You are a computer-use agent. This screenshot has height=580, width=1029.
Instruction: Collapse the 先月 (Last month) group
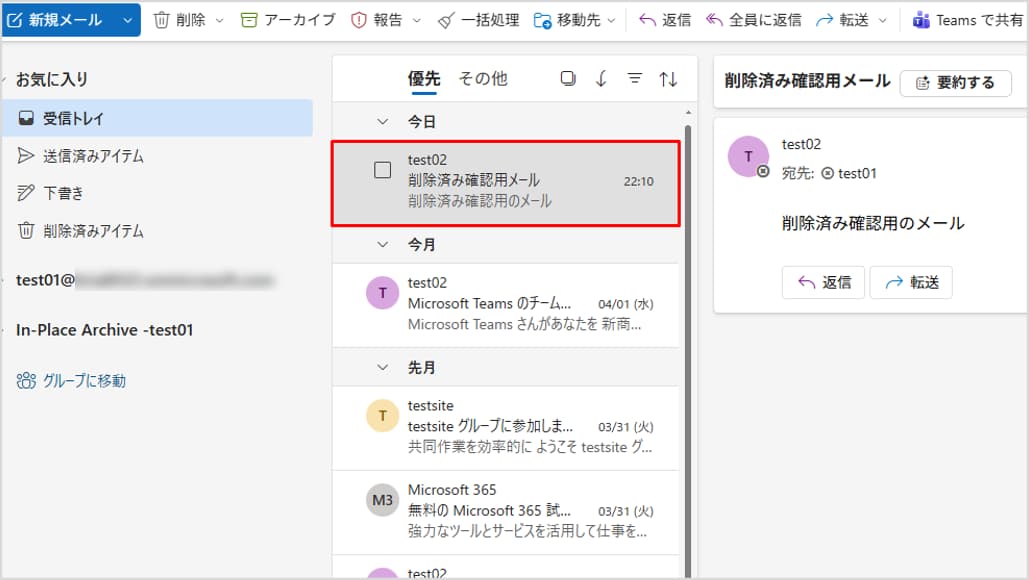click(381, 367)
